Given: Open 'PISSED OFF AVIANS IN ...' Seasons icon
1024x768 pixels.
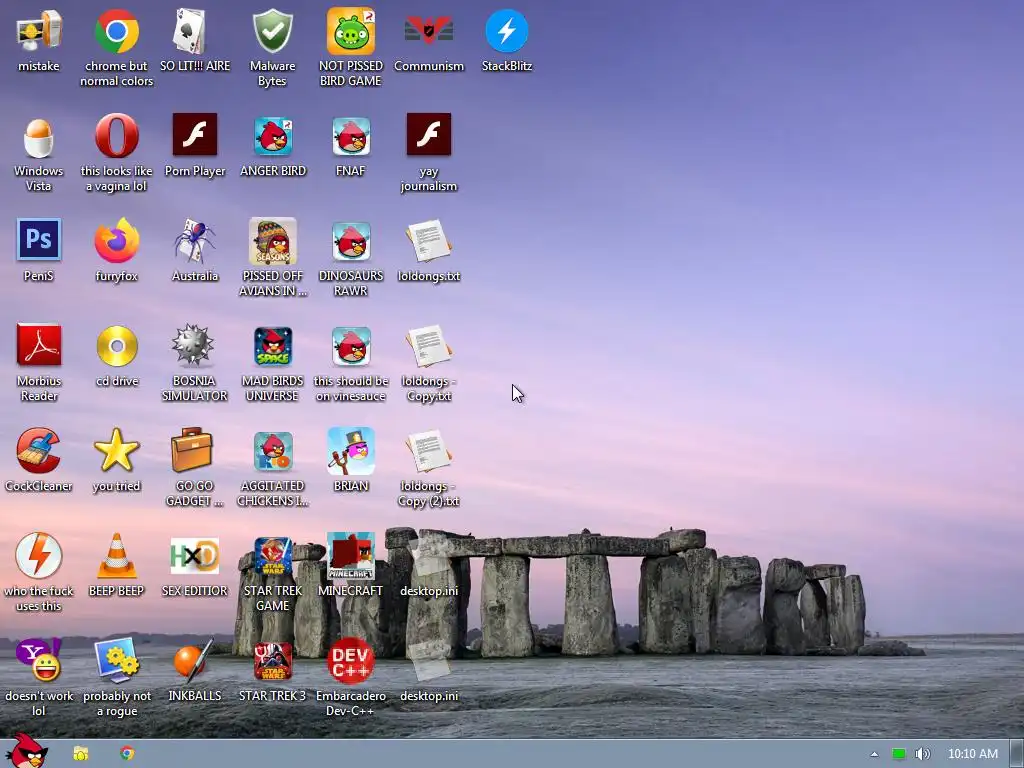Looking at the screenshot, I should coord(272,259).
